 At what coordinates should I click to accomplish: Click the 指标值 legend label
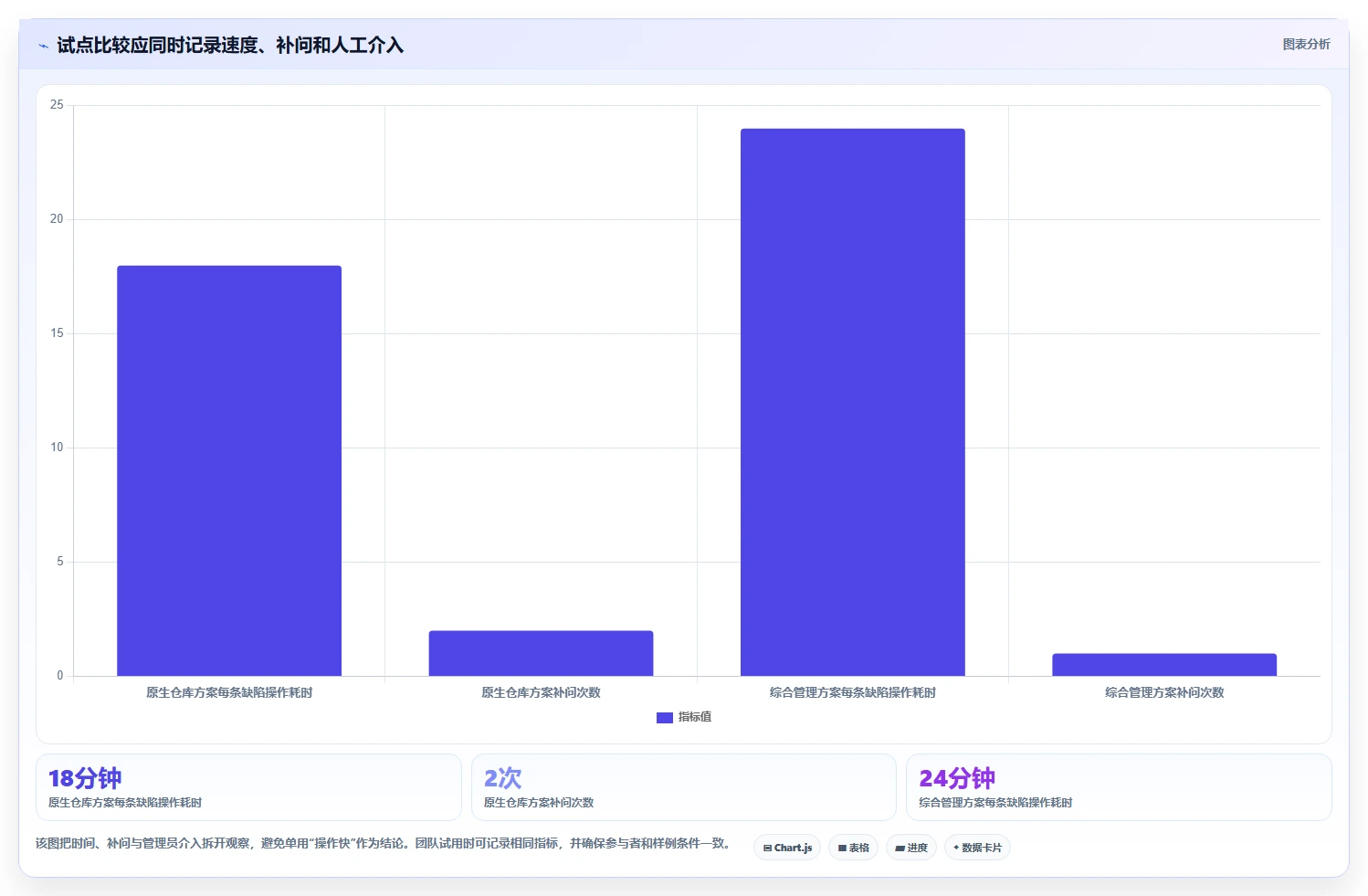tap(694, 717)
